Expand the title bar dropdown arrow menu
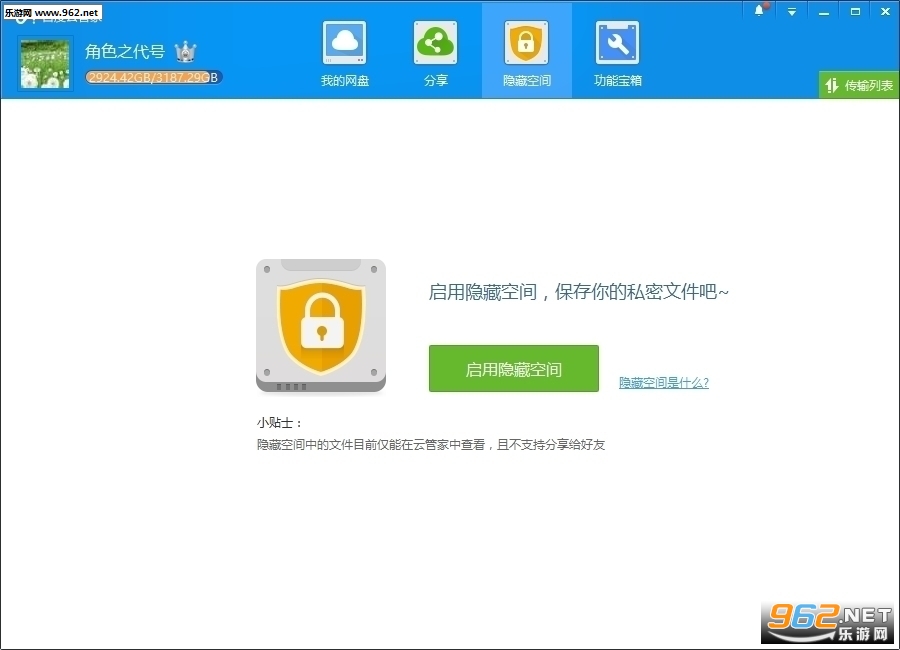The width and height of the screenshot is (900, 650). click(792, 11)
